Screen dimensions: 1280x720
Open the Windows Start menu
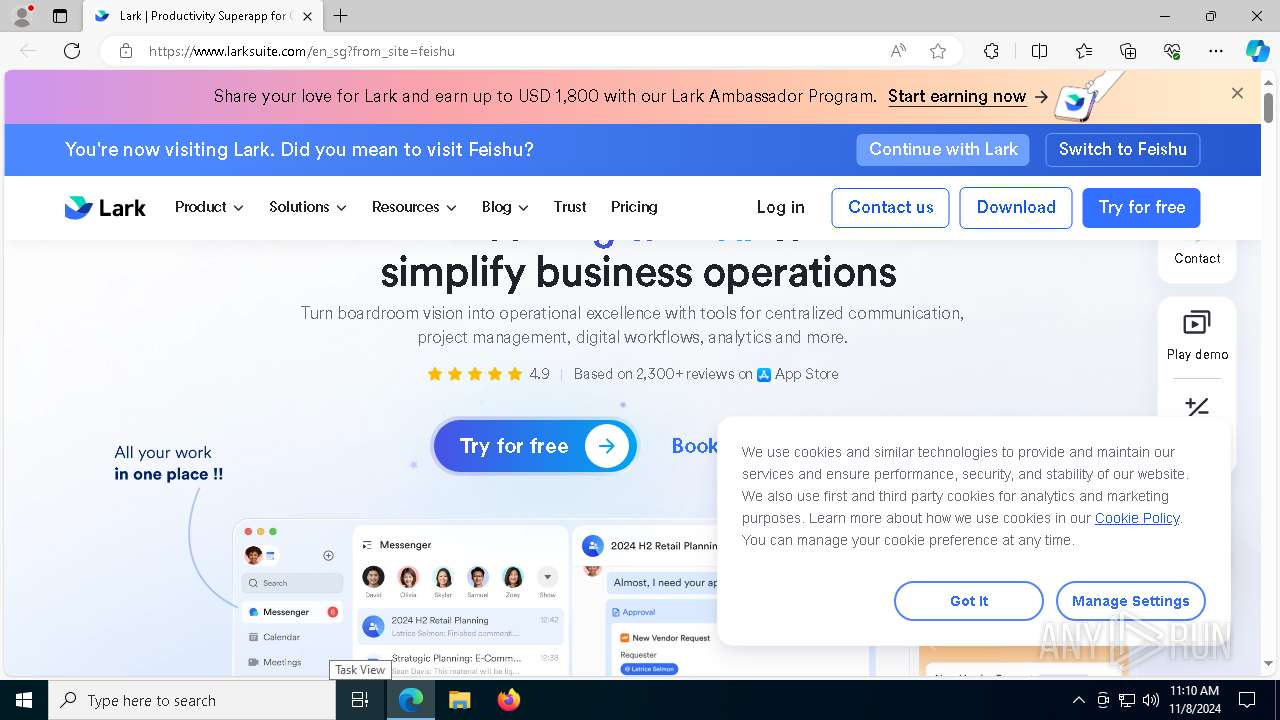click(24, 700)
